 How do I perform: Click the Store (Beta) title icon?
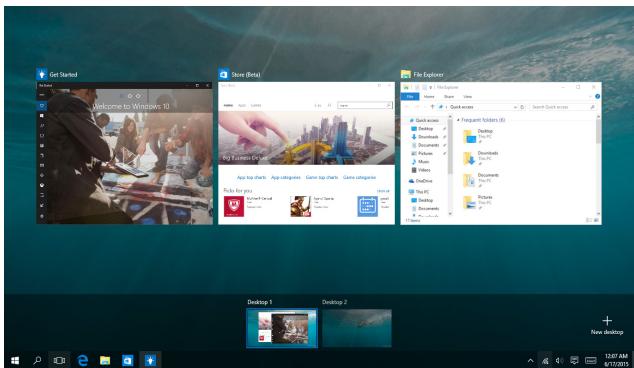[224, 74]
